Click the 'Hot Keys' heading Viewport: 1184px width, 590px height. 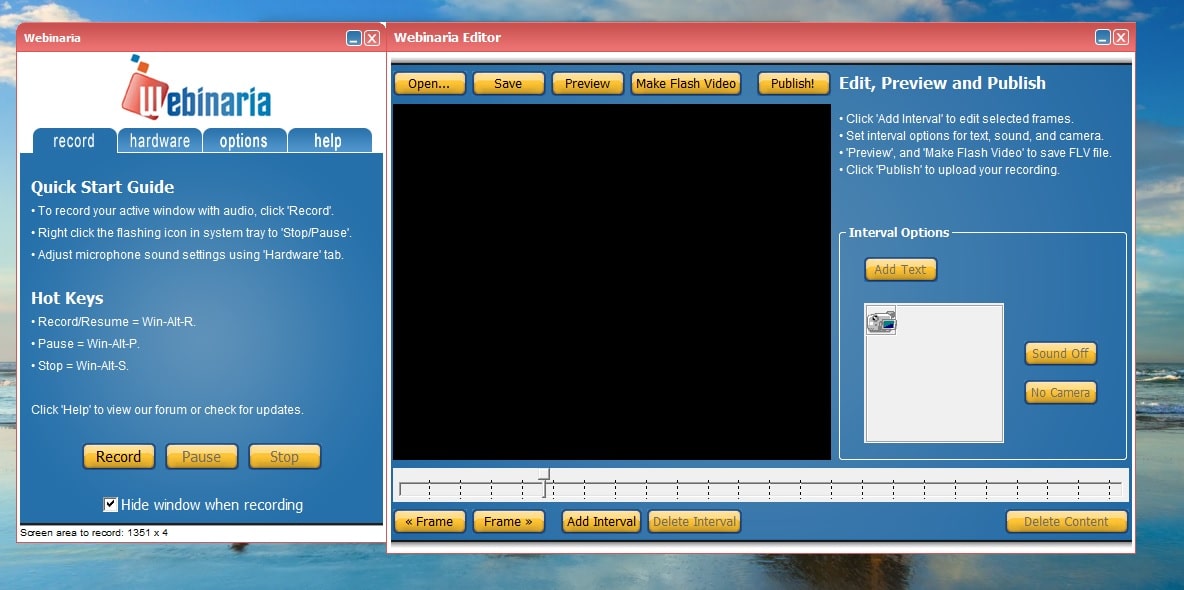[x=67, y=298]
